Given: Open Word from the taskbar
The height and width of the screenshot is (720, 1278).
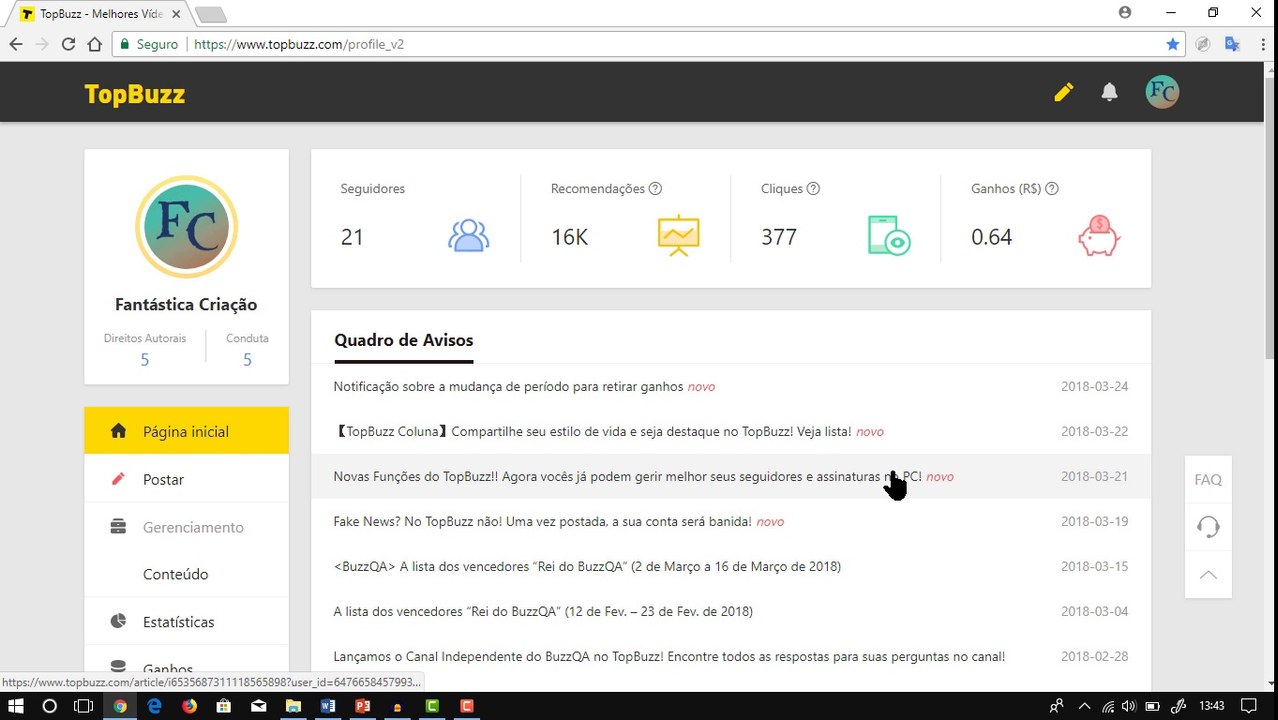Looking at the screenshot, I should (327, 706).
